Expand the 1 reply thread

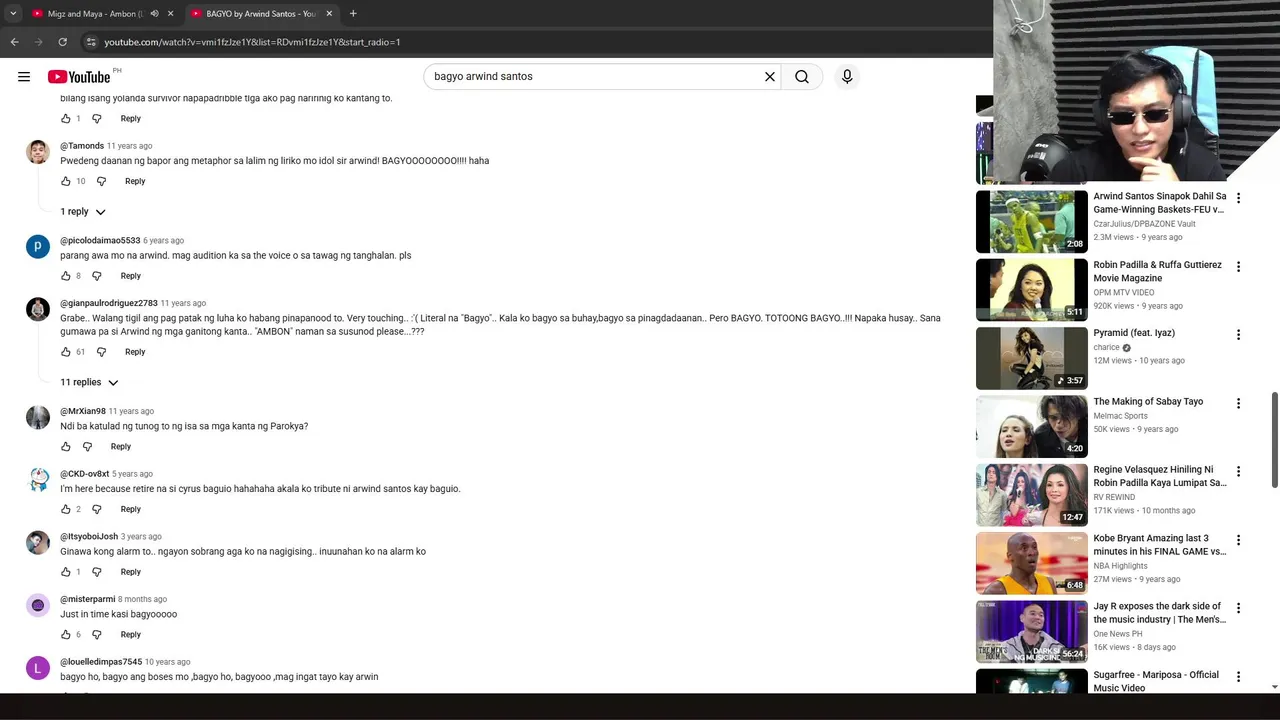83,212
